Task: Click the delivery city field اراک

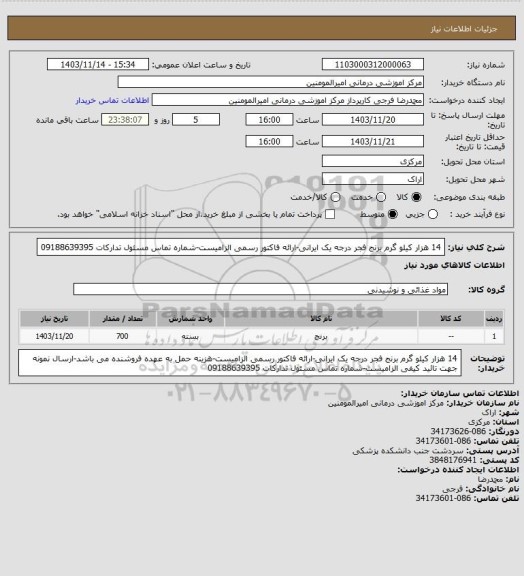Action: pyautogui.click(x=373, y=179)
